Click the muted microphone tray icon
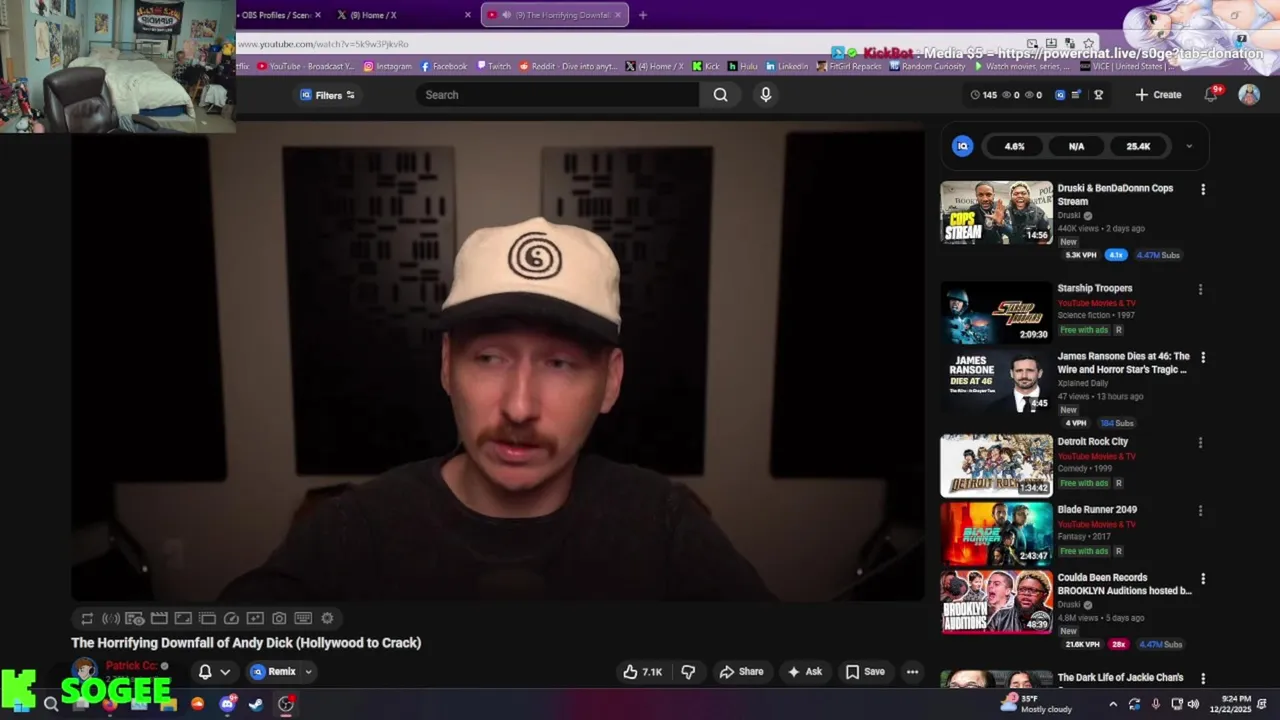 [1156, 704]
